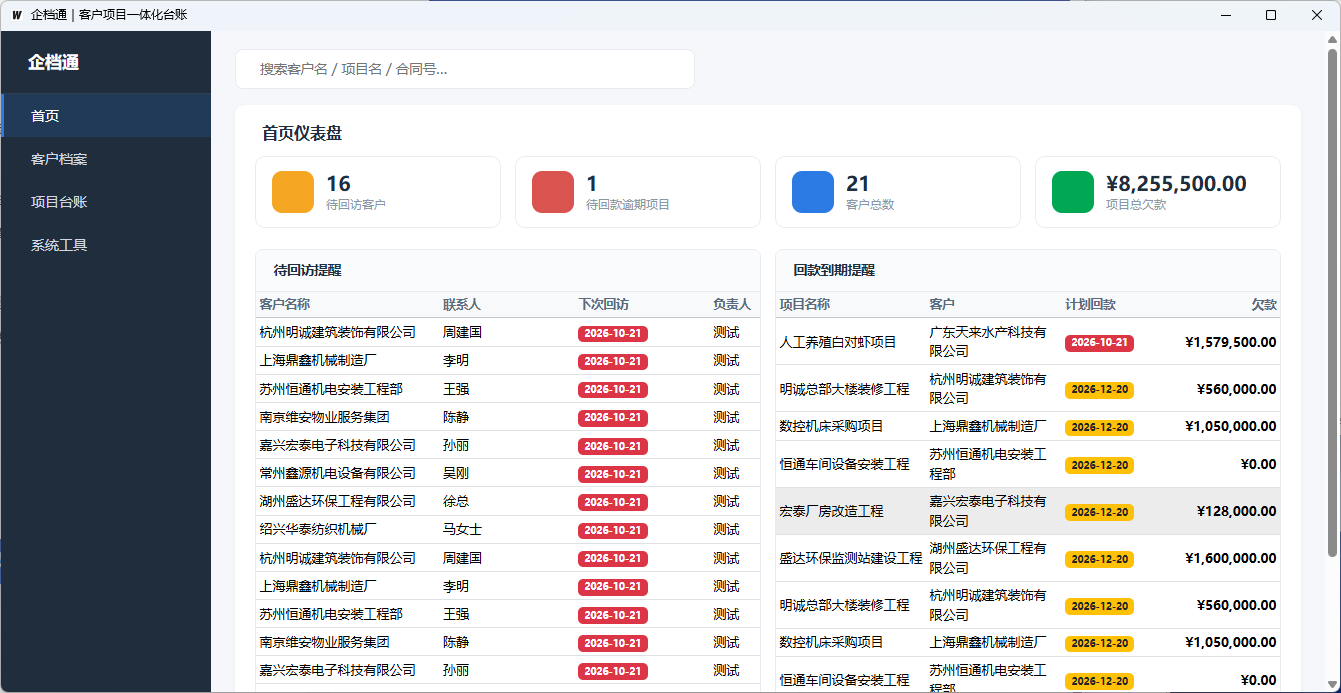
Task: Click the 联系人 column header
Action: [x=462, y=304]
